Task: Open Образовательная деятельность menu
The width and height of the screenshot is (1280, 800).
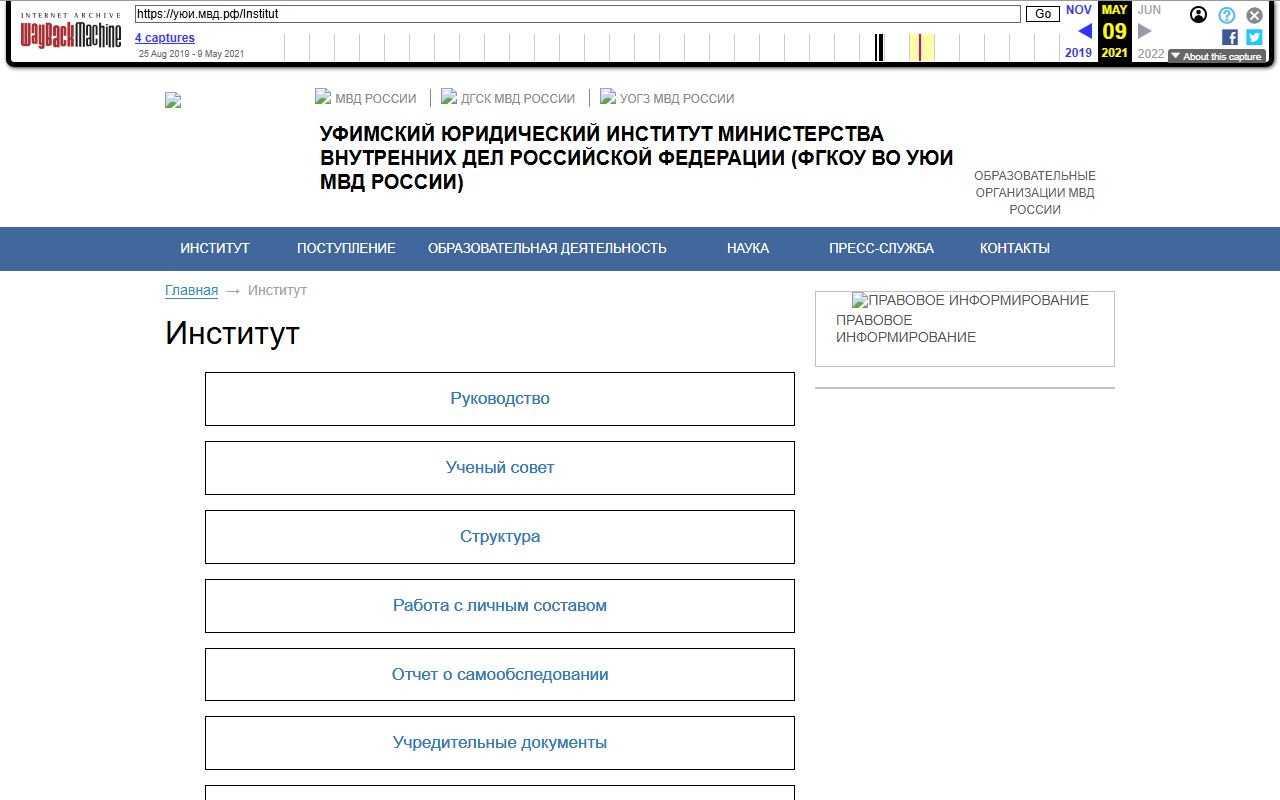Action: [547, 249]
